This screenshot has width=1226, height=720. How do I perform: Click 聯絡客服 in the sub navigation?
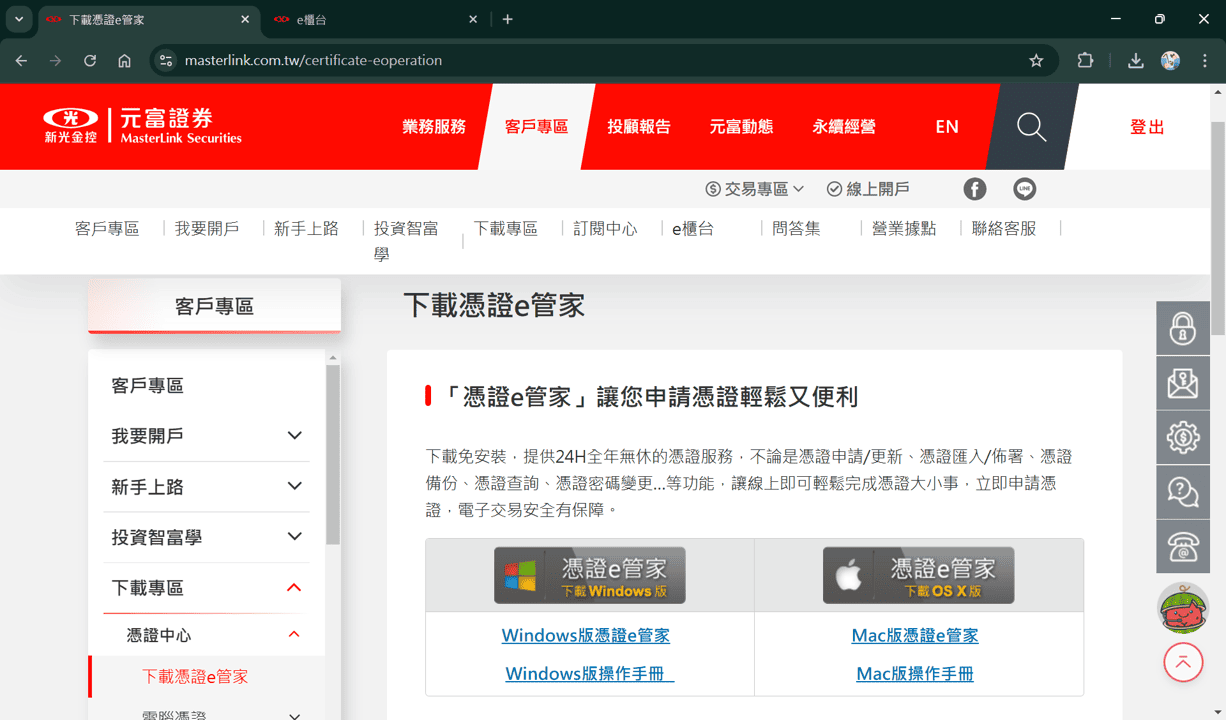[x=1004, y=229]
